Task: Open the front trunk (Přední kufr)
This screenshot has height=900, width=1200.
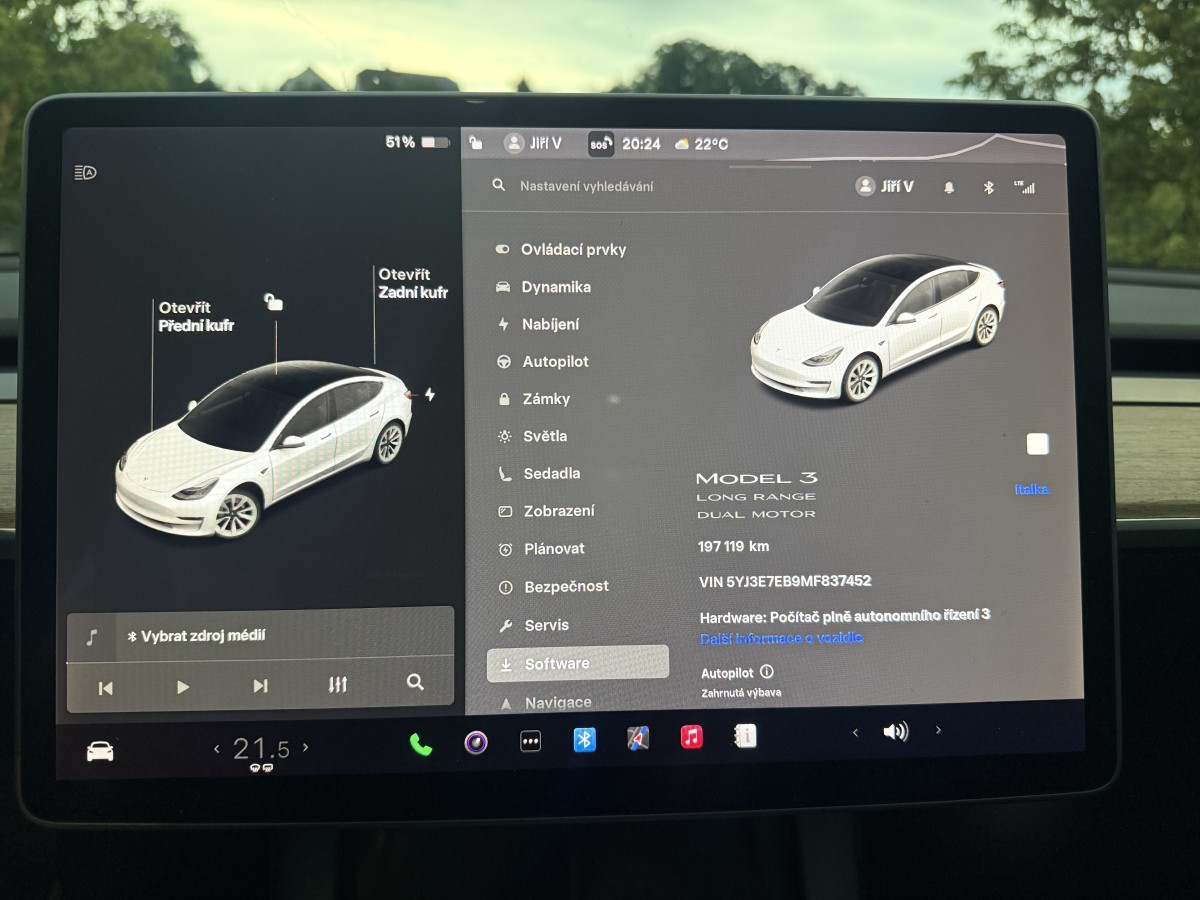Action: pos(196,316)
